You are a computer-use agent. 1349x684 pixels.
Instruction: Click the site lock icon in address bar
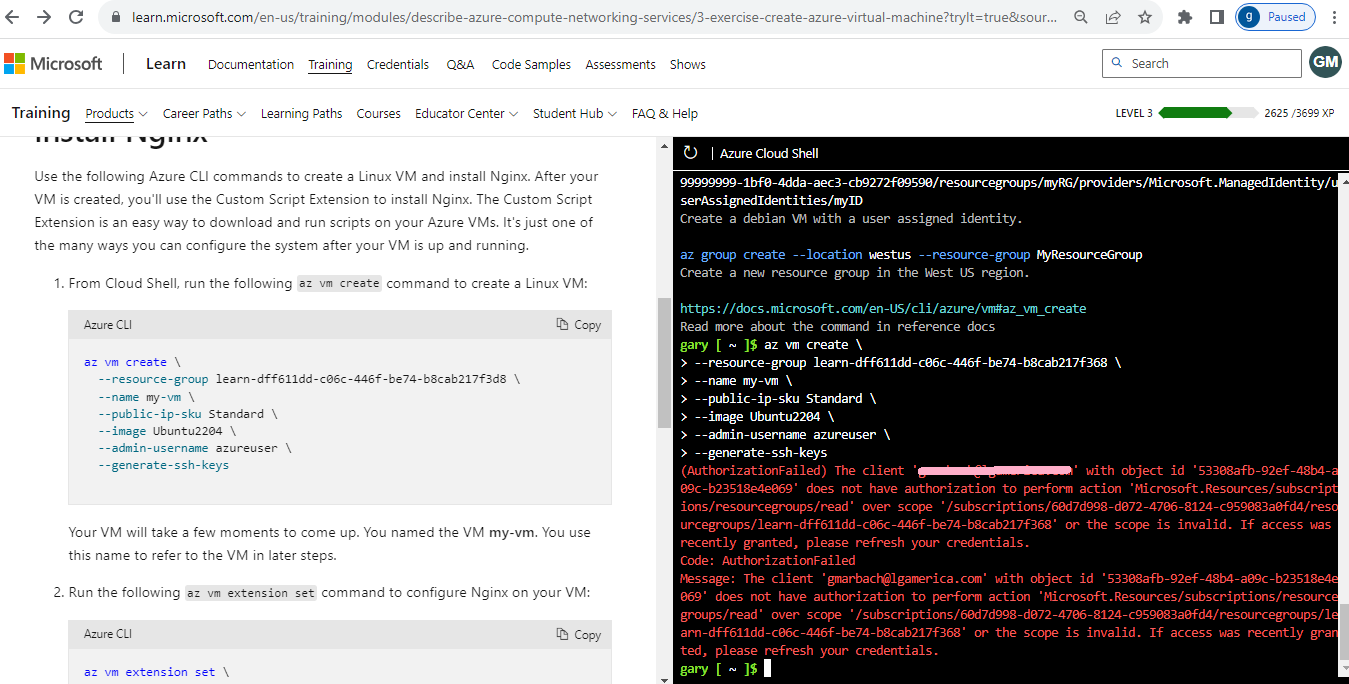[x=116, y=17]
